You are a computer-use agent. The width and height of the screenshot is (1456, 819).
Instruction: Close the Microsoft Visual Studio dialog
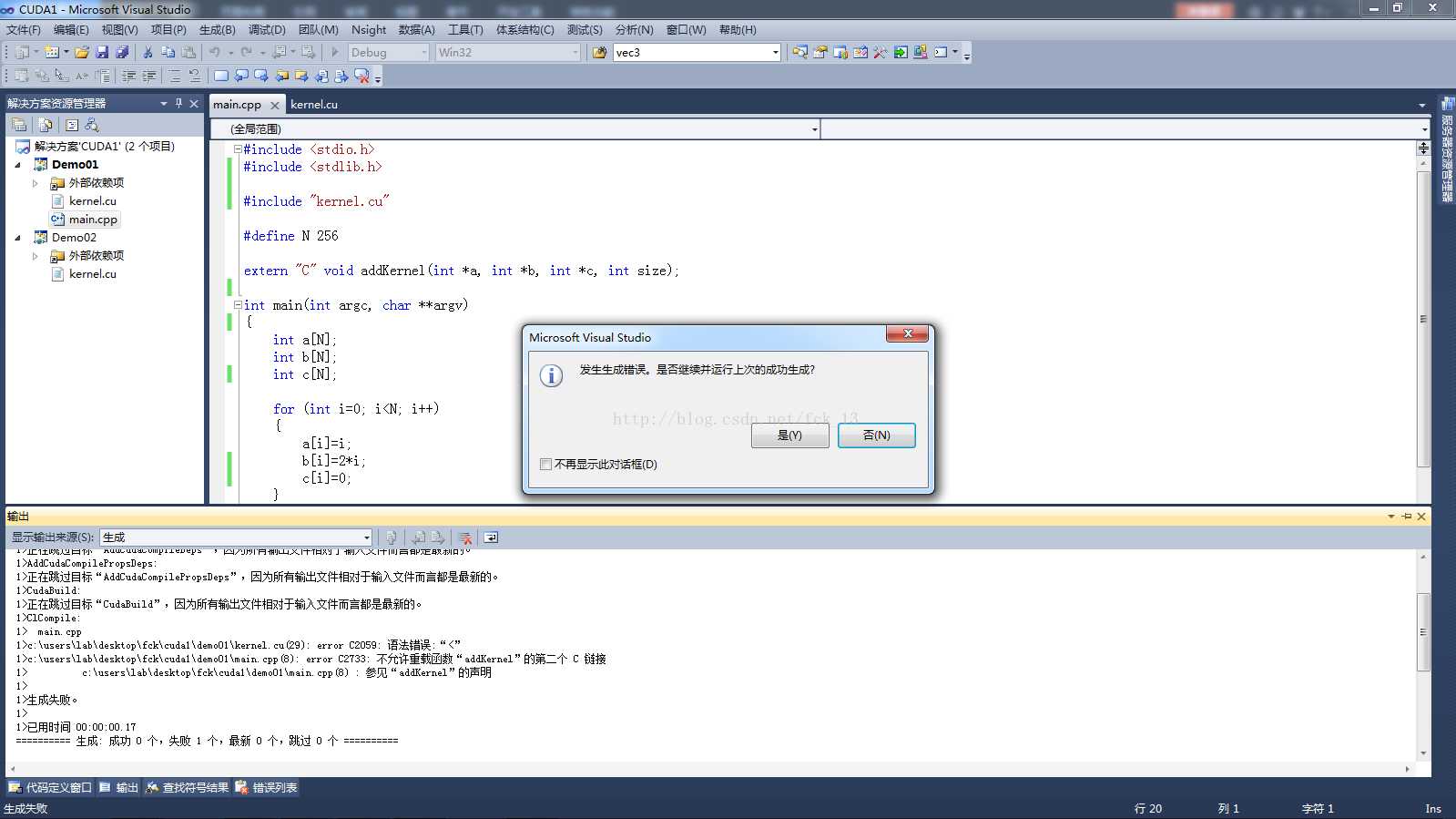click(907, 334)
